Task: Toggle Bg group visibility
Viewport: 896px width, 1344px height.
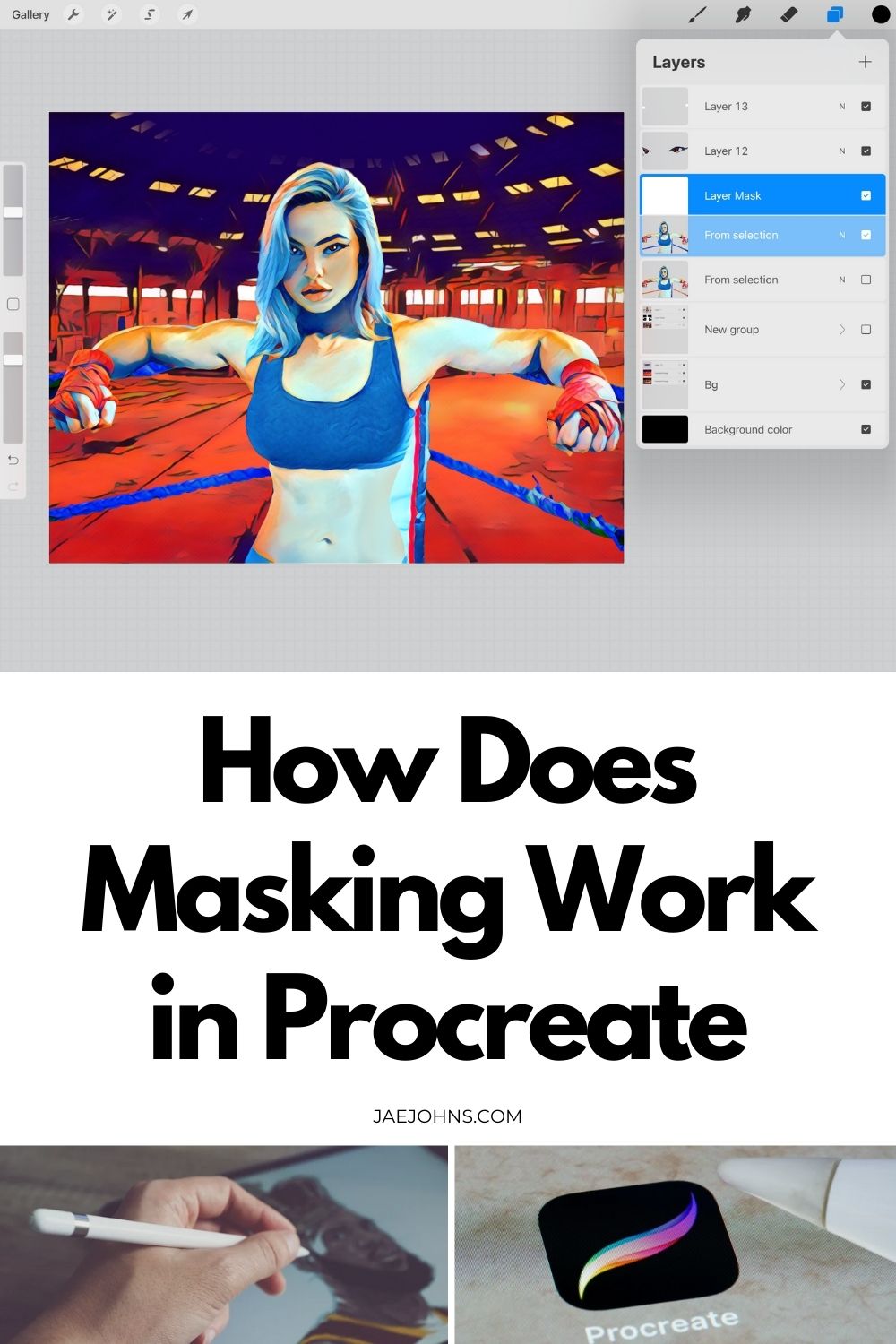Action: coord(866,384)
